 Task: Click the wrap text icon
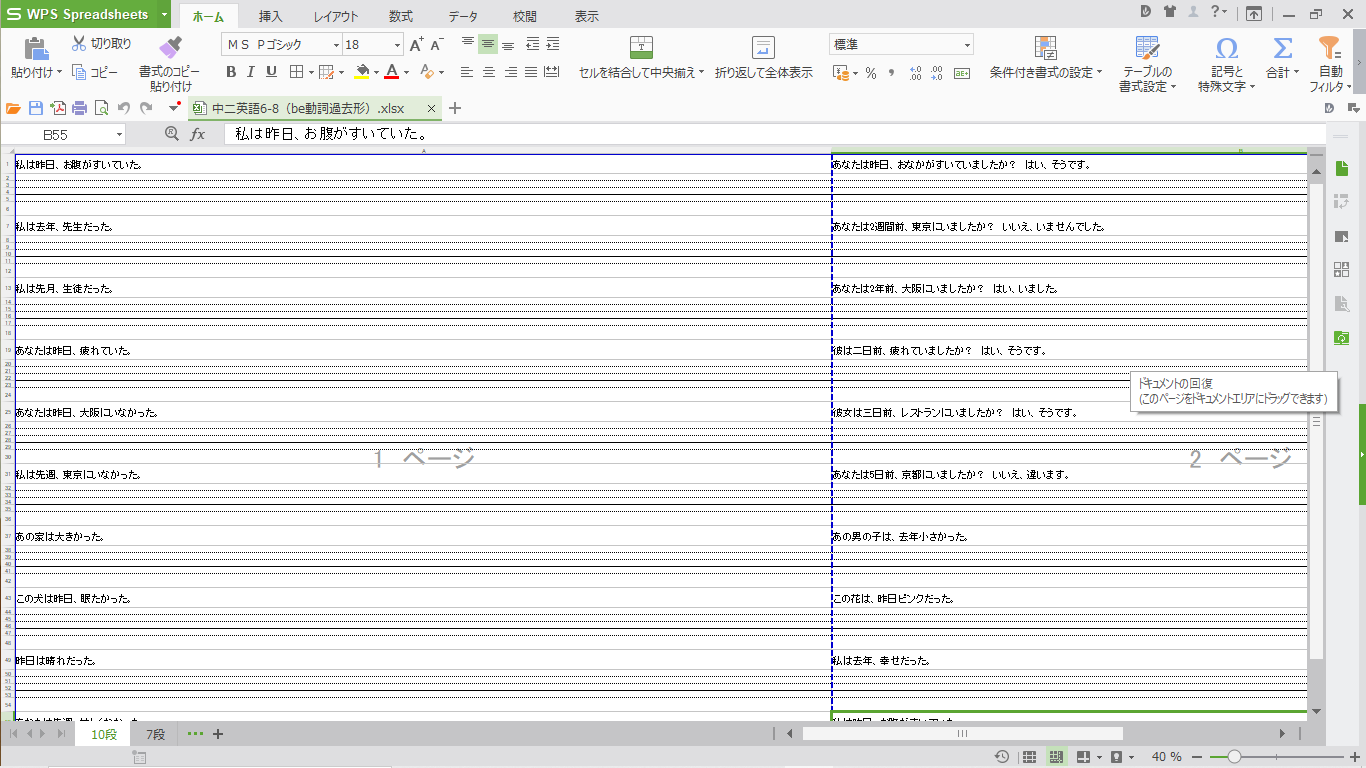(764, 48)
